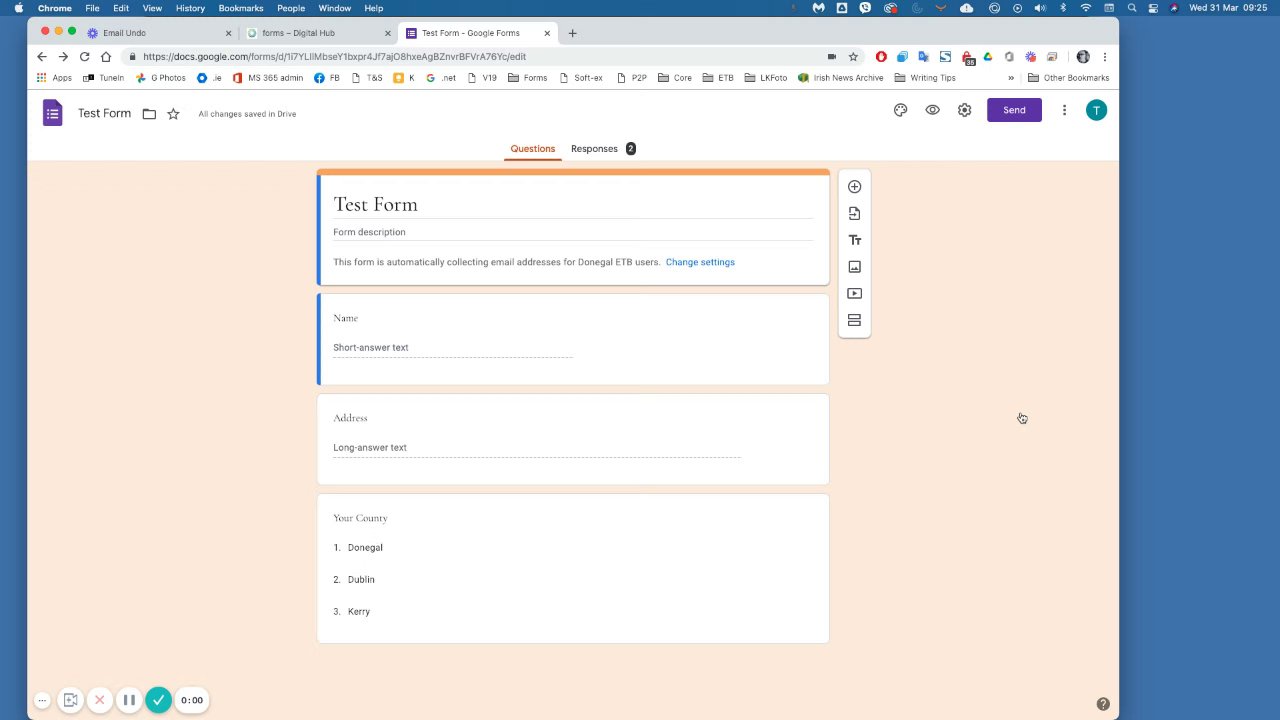
Task: Click the camera icon in the address bar
Action: point(832,57)
